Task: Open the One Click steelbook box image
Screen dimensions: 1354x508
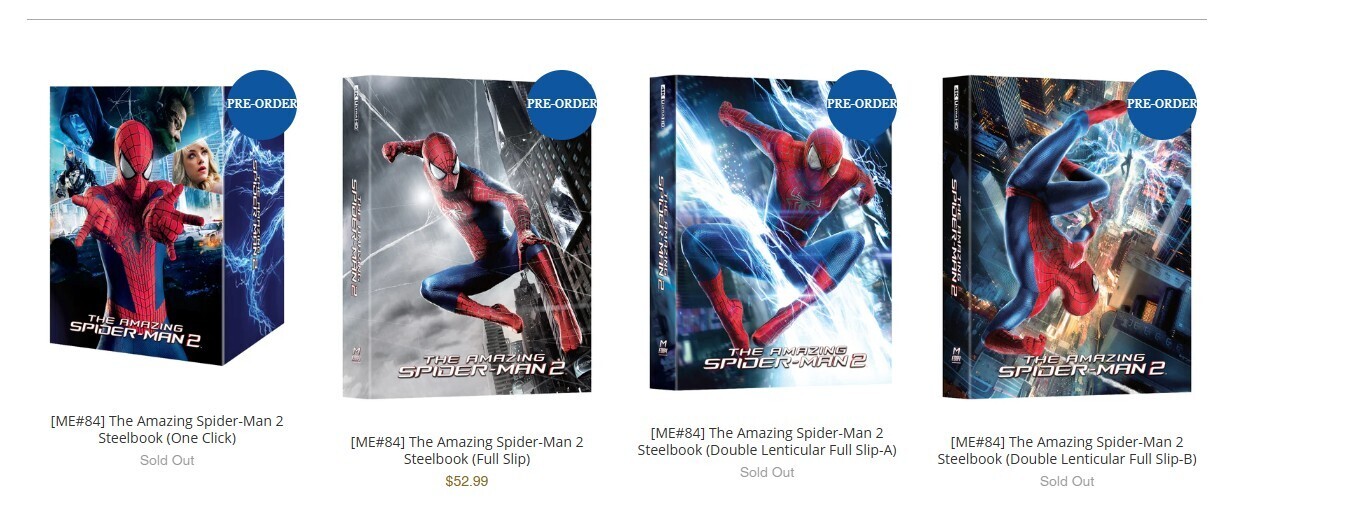Action: click(x=167, y=225)
